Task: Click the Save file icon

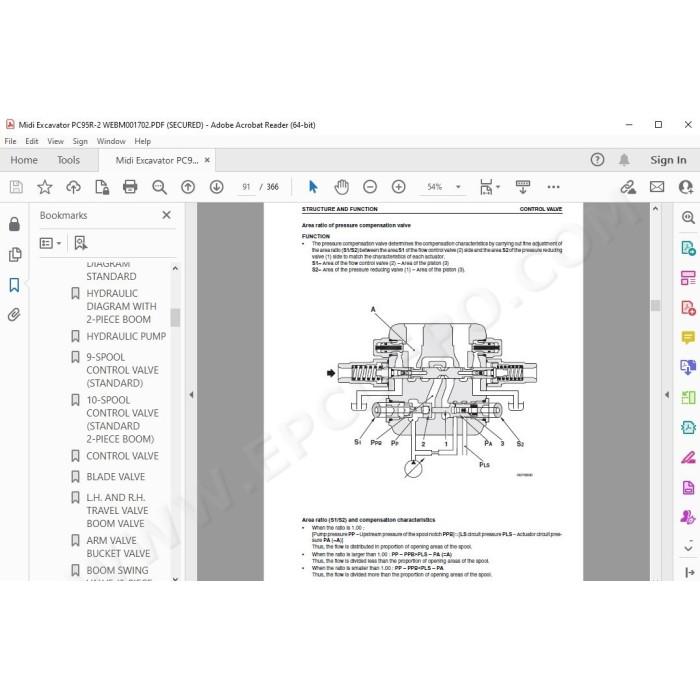Action: pos(16,187)
